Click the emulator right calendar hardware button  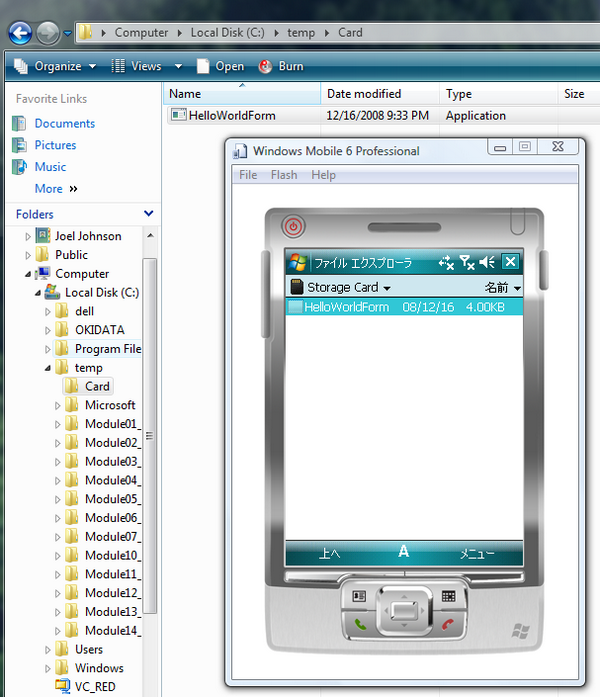pos(449,596)
